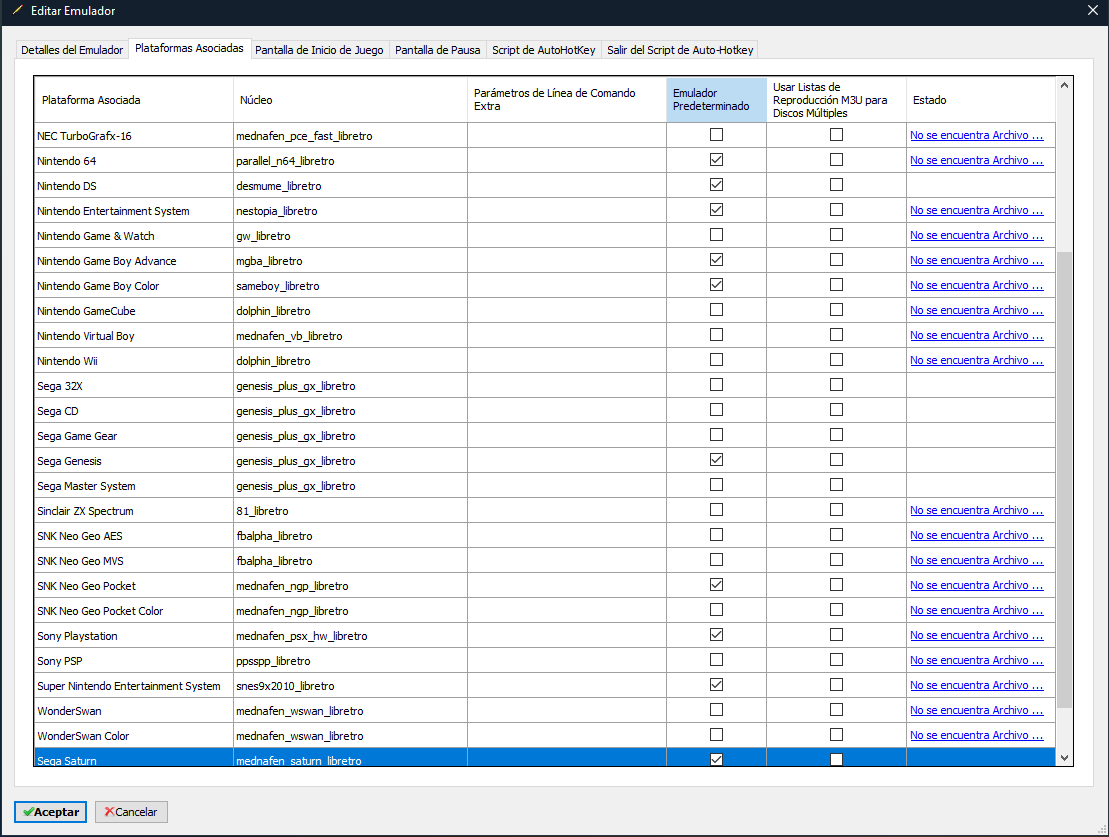Switch to the Plataformas Asociadas tab

[190, 48]
